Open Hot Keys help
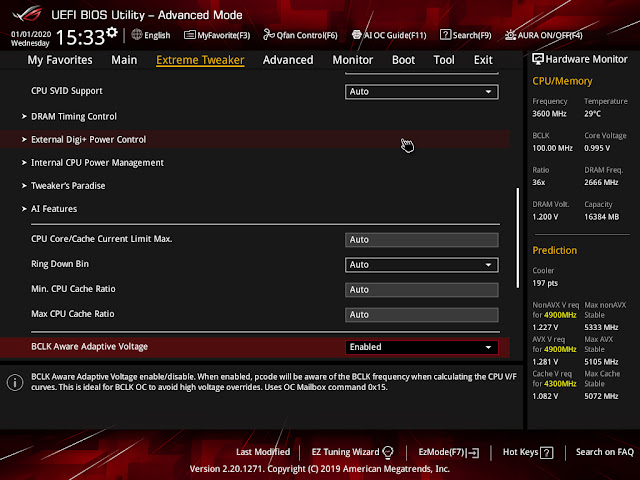Screen dimensions: 640x480 click(x=528, y=452)
